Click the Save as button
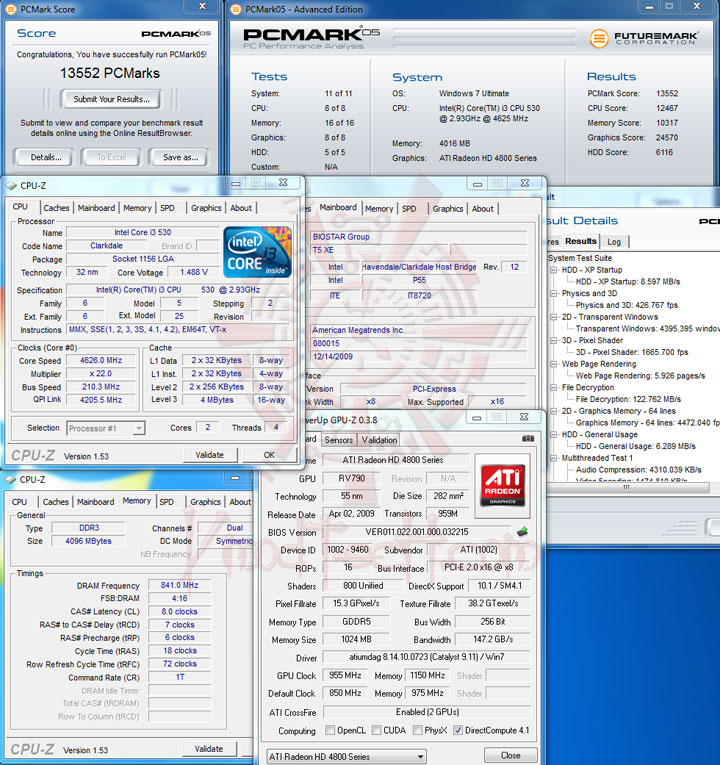 click(x=180, y=157)
